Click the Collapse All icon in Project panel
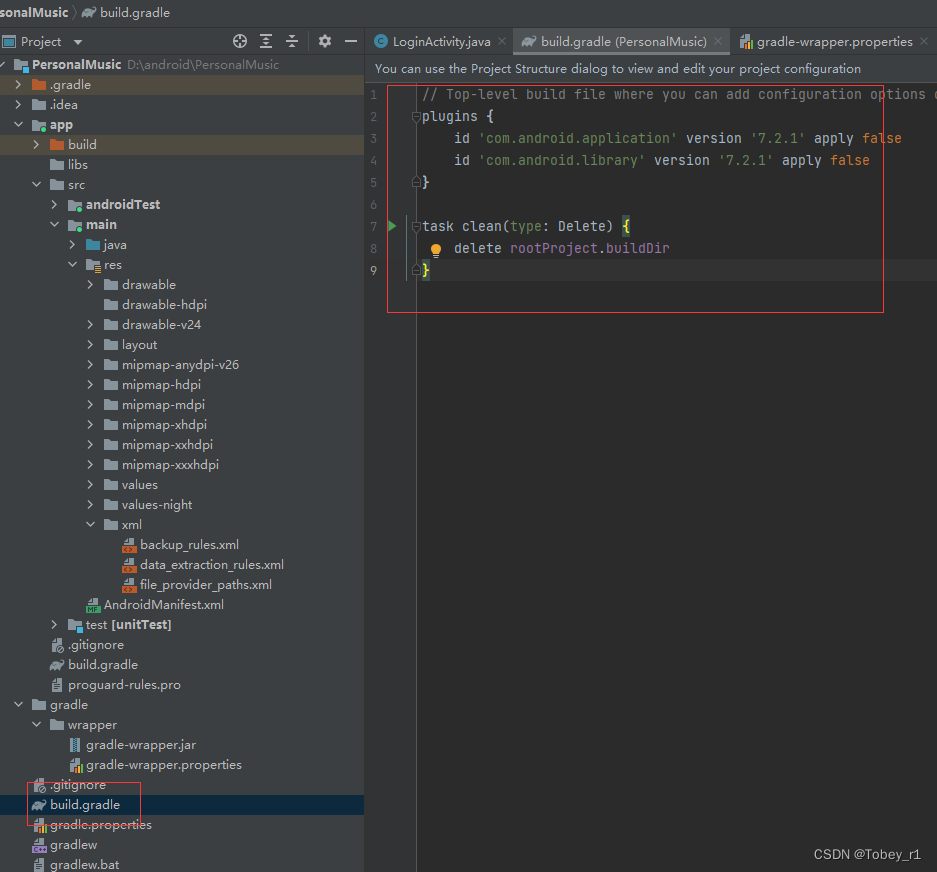Screen dimensions: 937x872 tap(292, 41)
